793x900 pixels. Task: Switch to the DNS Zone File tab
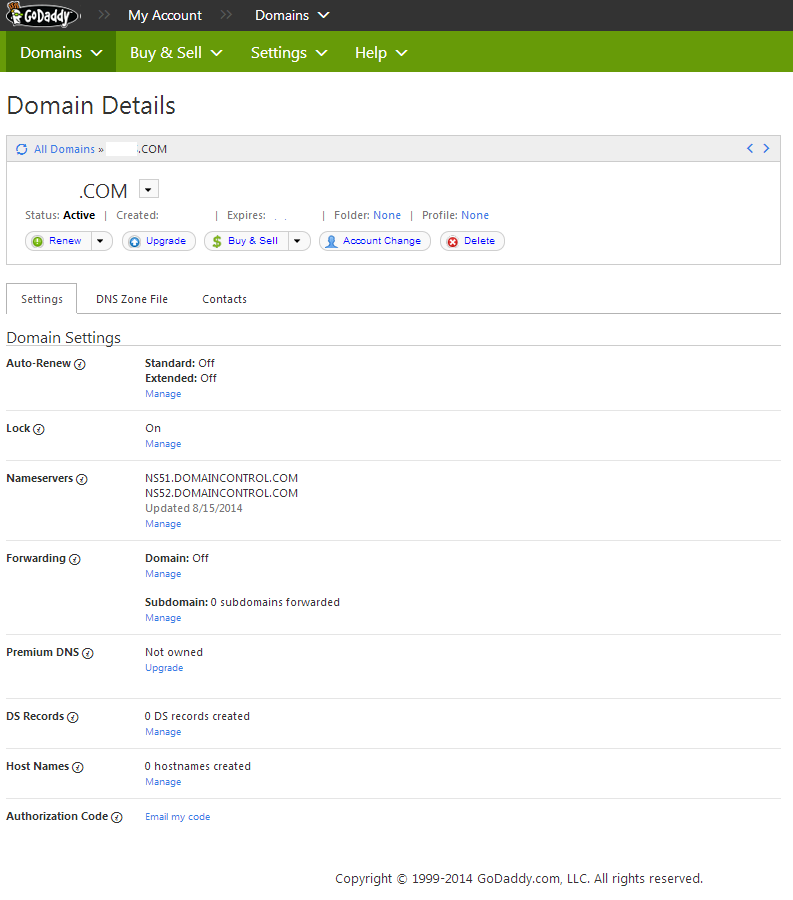[x=132, y=299]
